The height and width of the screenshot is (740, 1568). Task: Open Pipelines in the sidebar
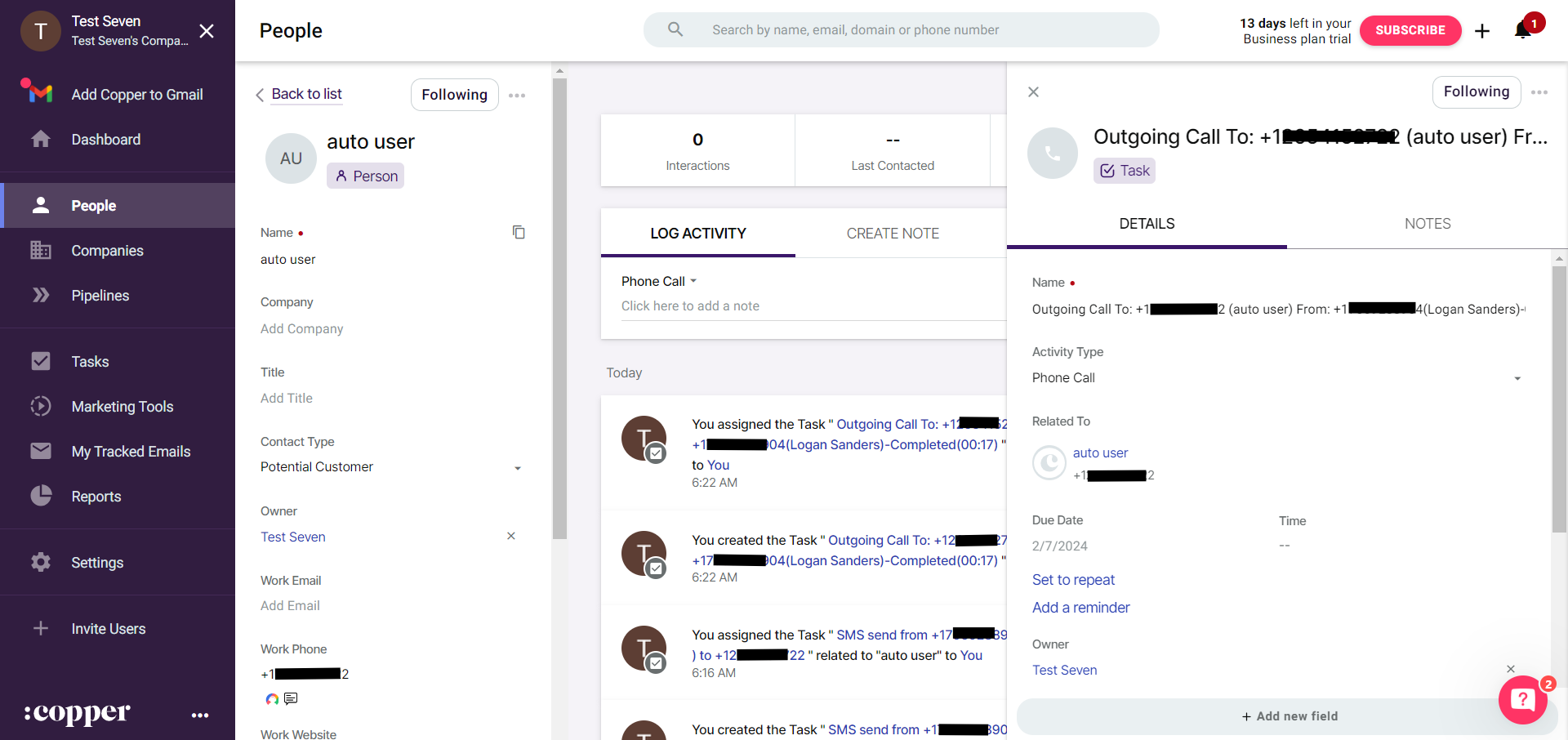tap(100, 296)
